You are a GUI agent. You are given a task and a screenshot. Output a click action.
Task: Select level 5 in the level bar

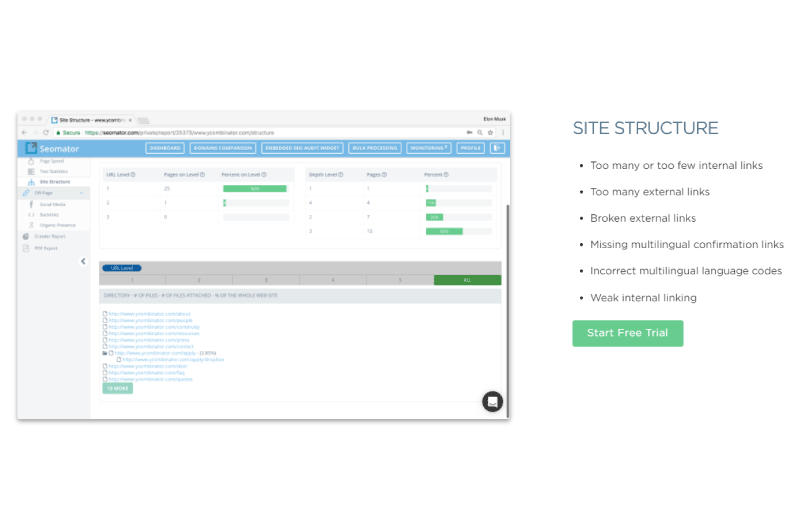click(x=400, y=280)
